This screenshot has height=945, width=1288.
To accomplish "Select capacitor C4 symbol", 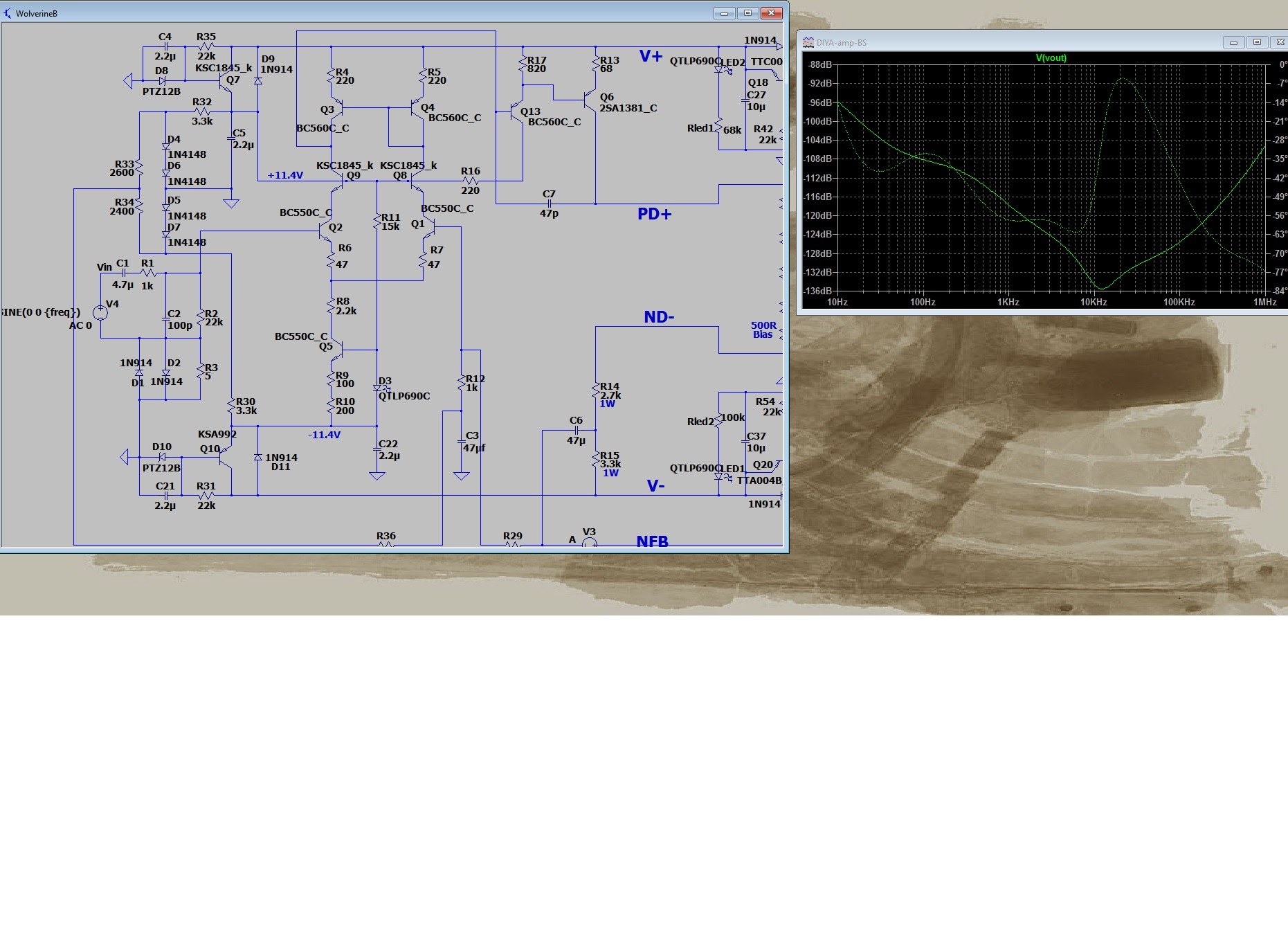I will point(165,46).
